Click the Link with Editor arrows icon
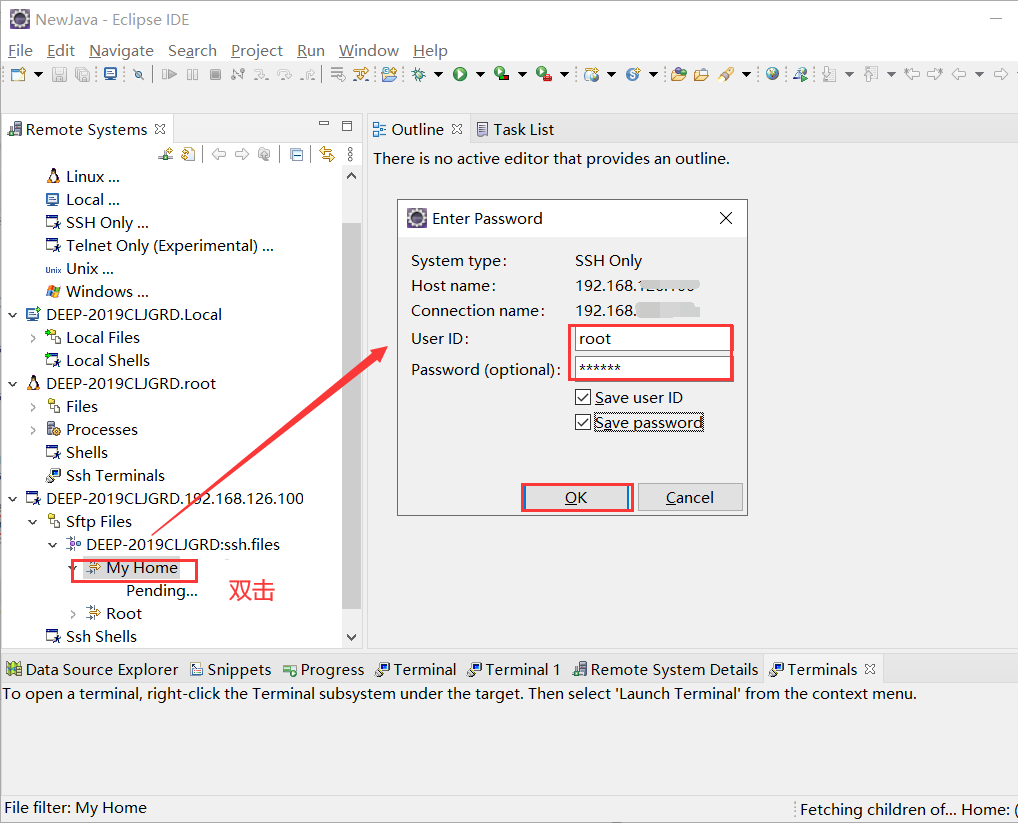The width and height of the screenshot is (1018, 823). (x=327, y=154)
